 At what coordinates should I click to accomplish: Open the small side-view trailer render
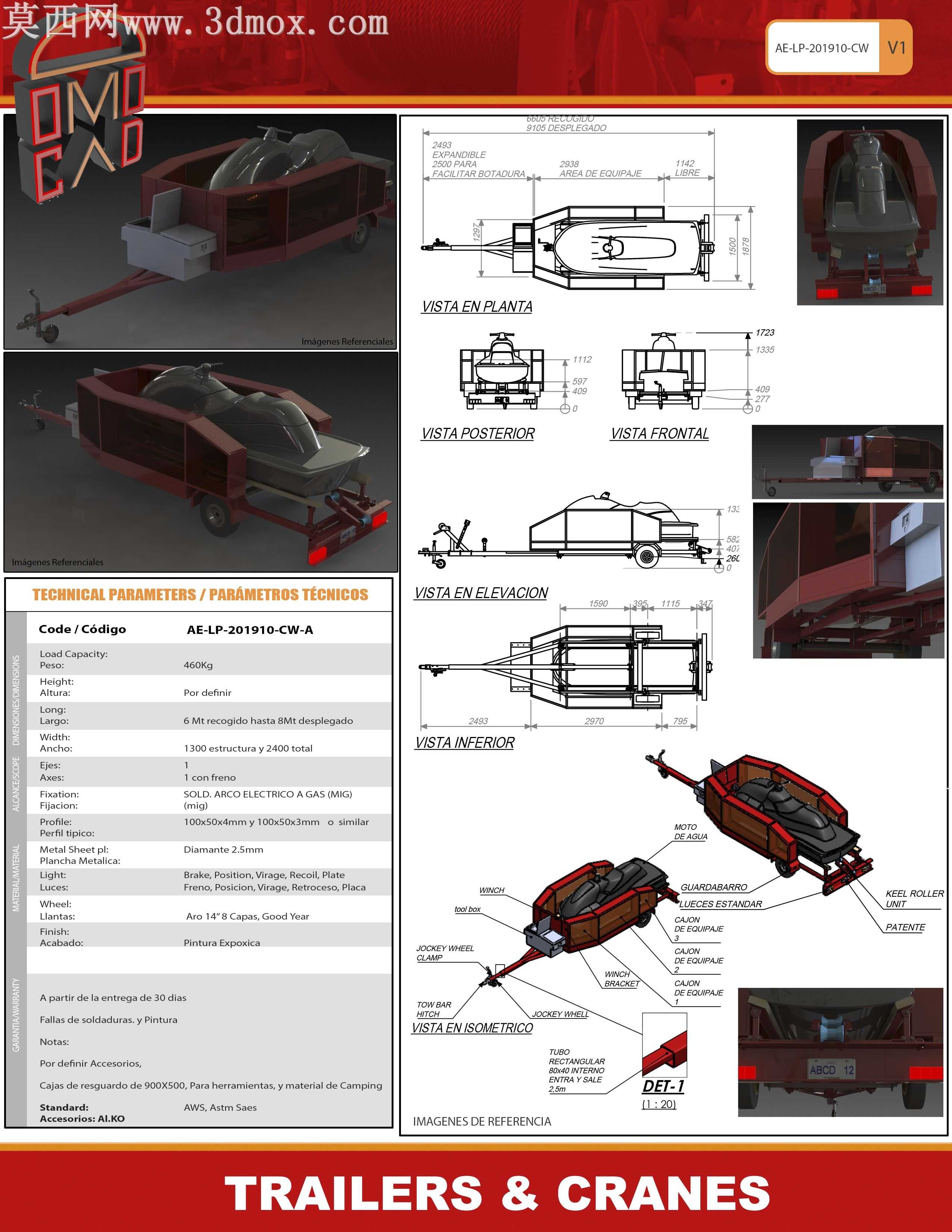point(848,462)
